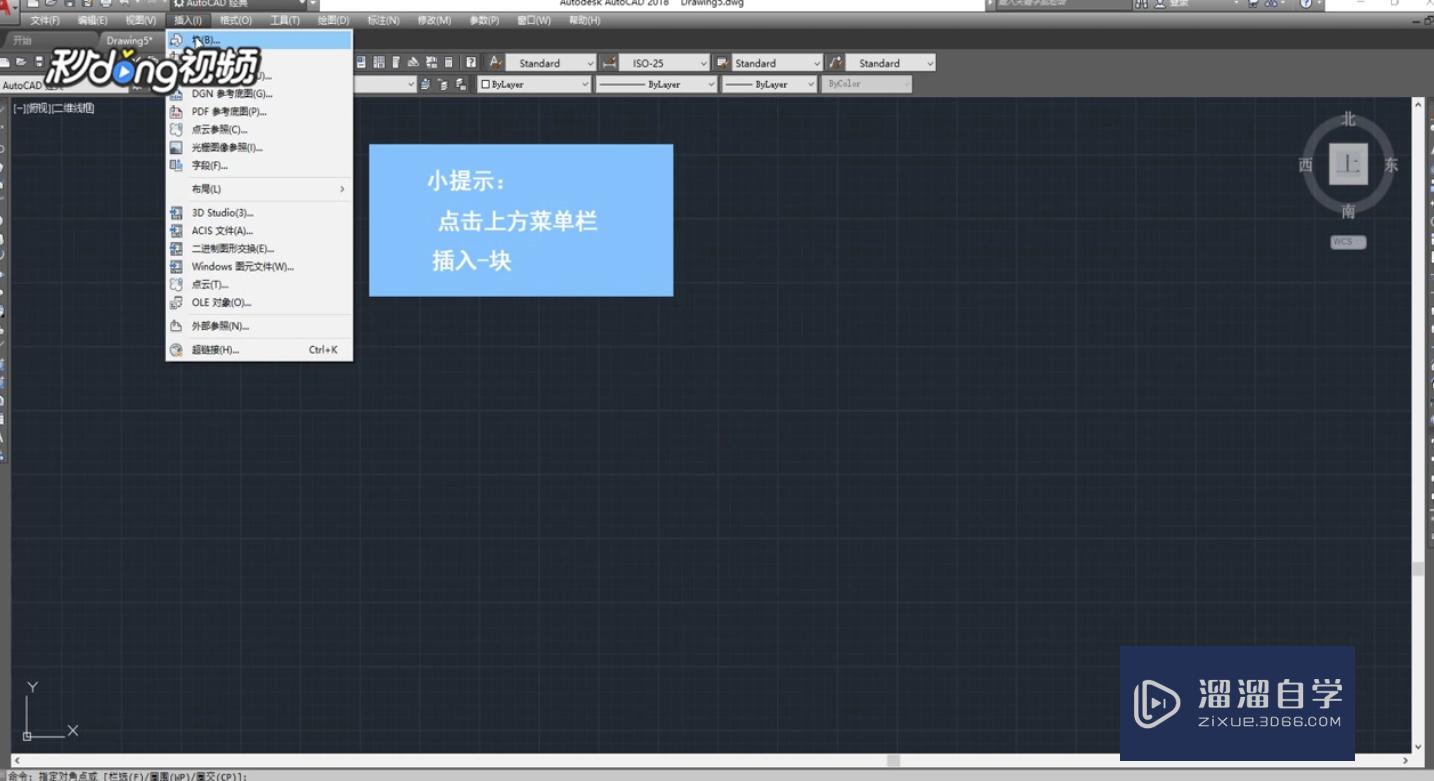Click the 西 west on ViewCube compass

coord(1305,165)
